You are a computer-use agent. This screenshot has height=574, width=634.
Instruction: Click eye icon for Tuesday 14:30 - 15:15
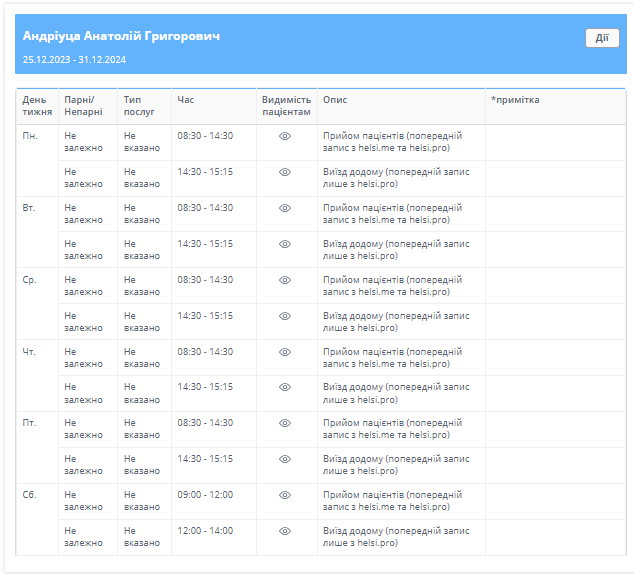tap(285, 244)
